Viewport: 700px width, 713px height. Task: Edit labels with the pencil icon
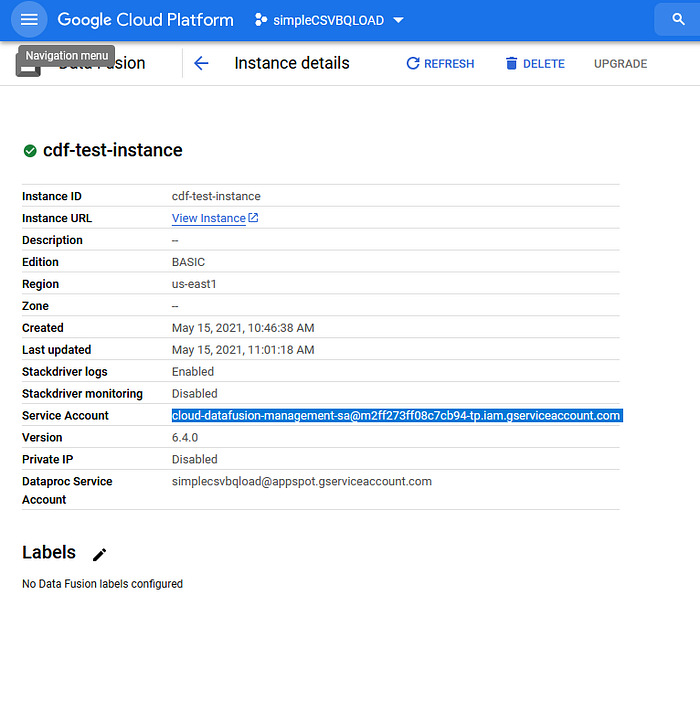pyautogui.click(x=99, y=554)
